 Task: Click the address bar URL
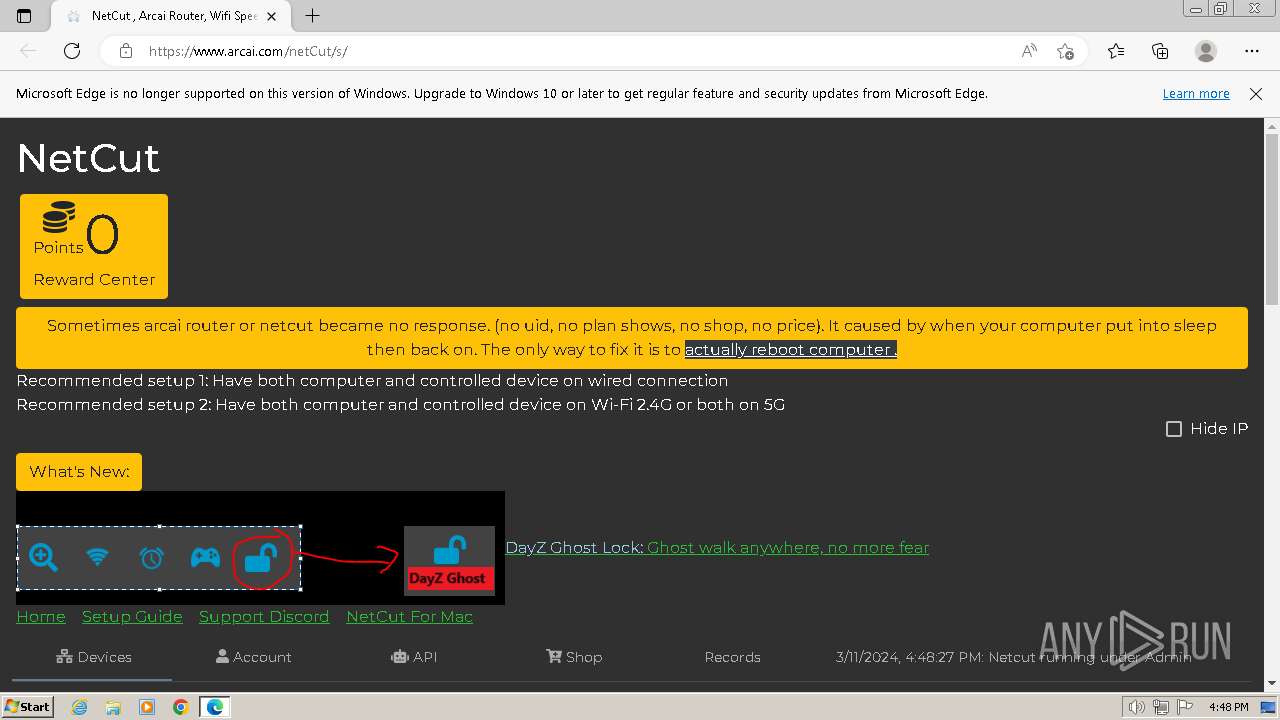[x=248, y=51]
